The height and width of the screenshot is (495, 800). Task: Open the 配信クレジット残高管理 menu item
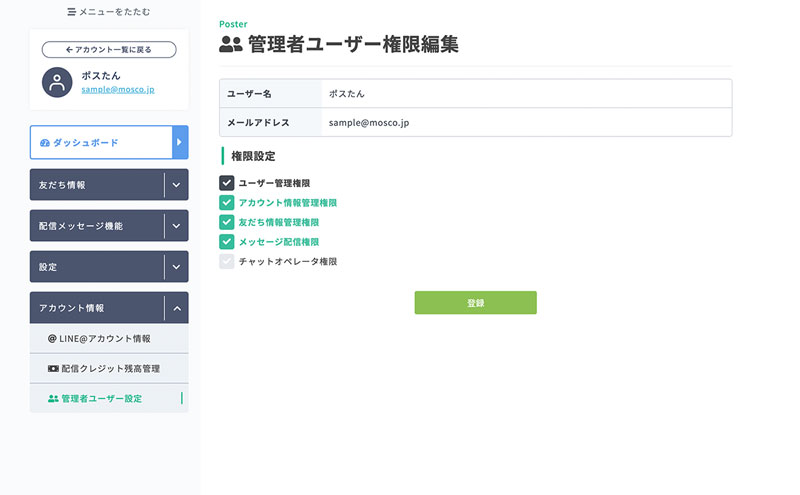click(109, 368)
